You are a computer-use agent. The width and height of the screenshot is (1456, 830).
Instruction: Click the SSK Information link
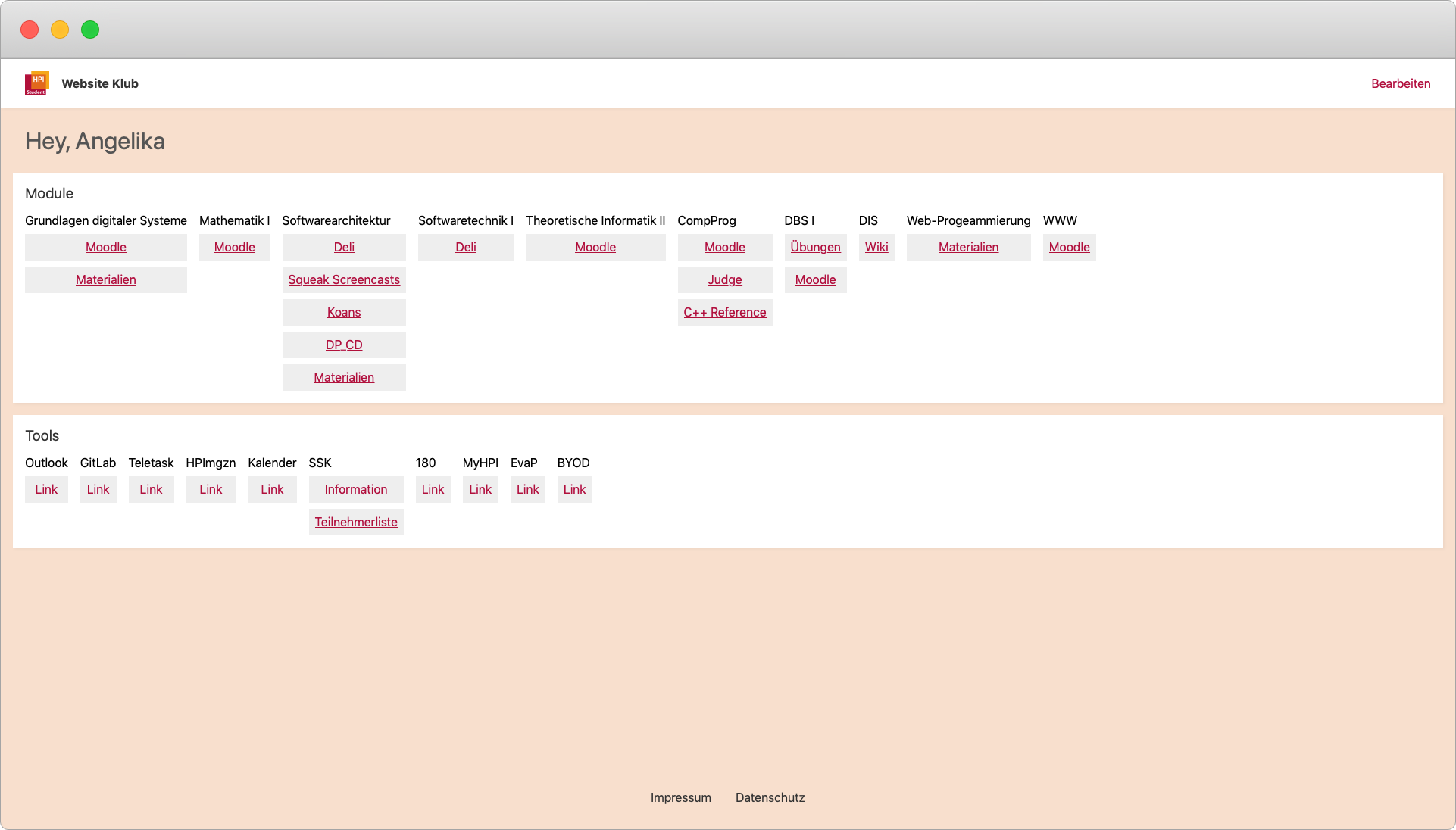[x=356, y=489]
